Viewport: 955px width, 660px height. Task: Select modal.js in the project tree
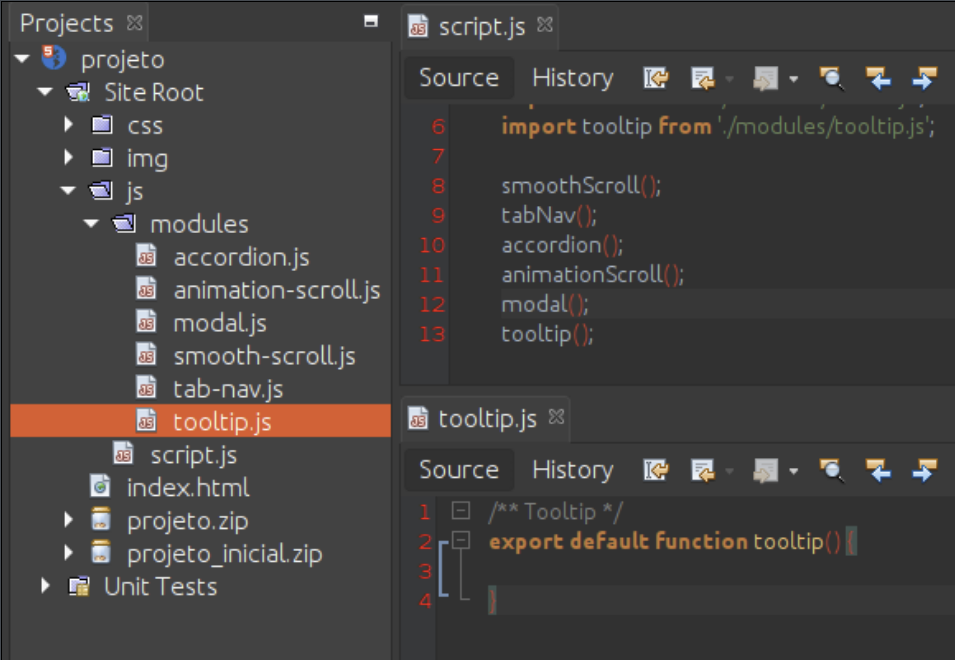pos(219,323)
